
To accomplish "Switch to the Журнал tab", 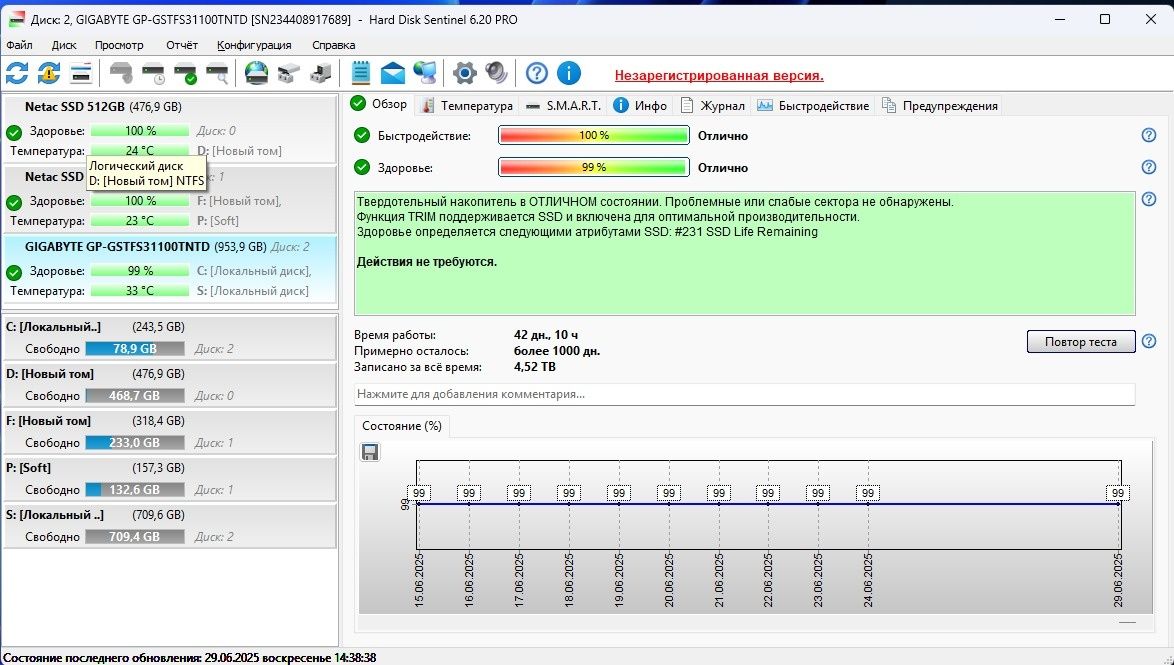I will [713, 106].
